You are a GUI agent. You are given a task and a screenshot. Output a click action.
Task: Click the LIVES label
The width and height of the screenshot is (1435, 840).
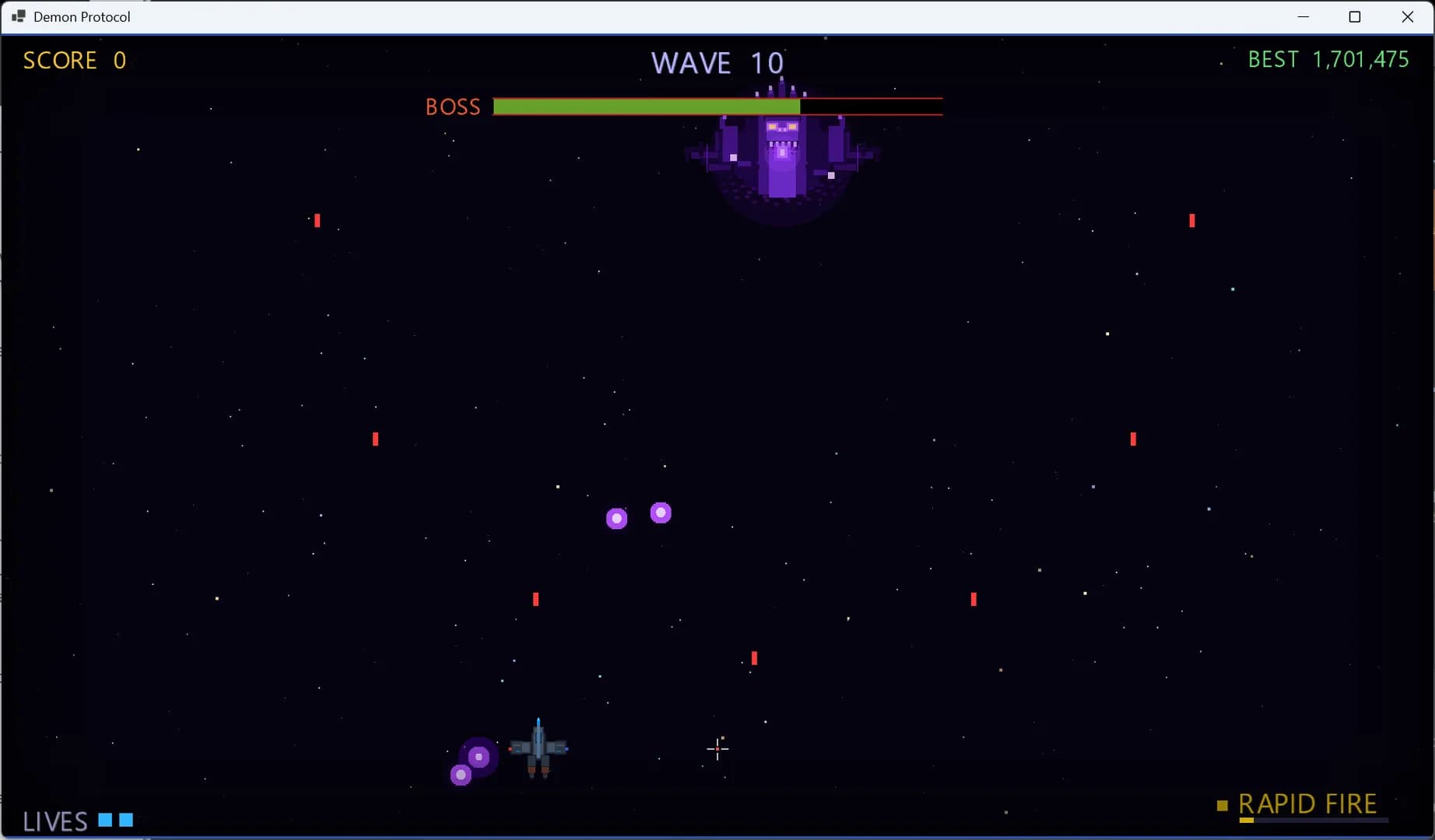coord(55,821)
